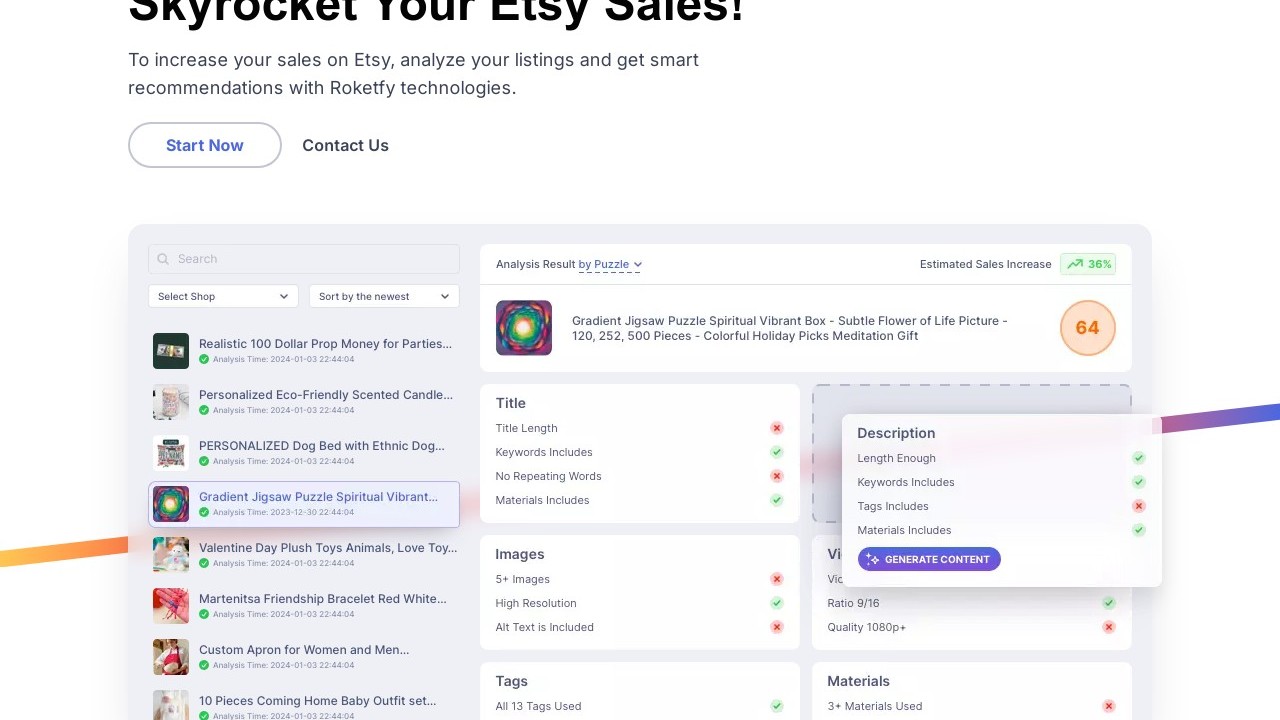Click the search magnifier icon
1280x720 pixels.
[163, 259]
